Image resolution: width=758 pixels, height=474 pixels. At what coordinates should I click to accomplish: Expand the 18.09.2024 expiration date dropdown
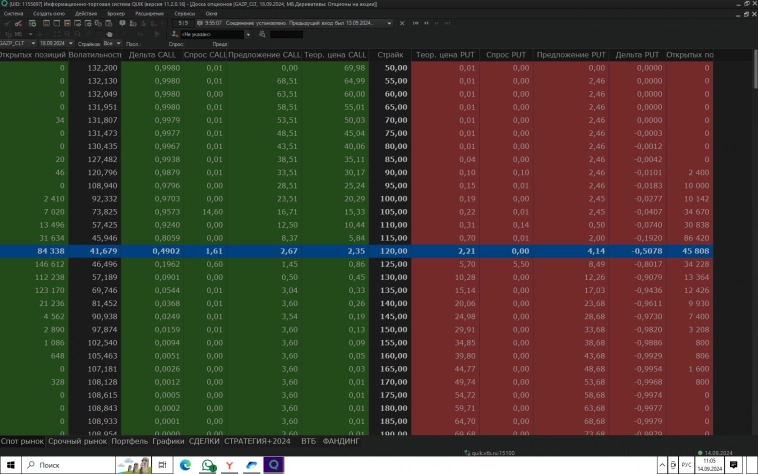(72, 44)
